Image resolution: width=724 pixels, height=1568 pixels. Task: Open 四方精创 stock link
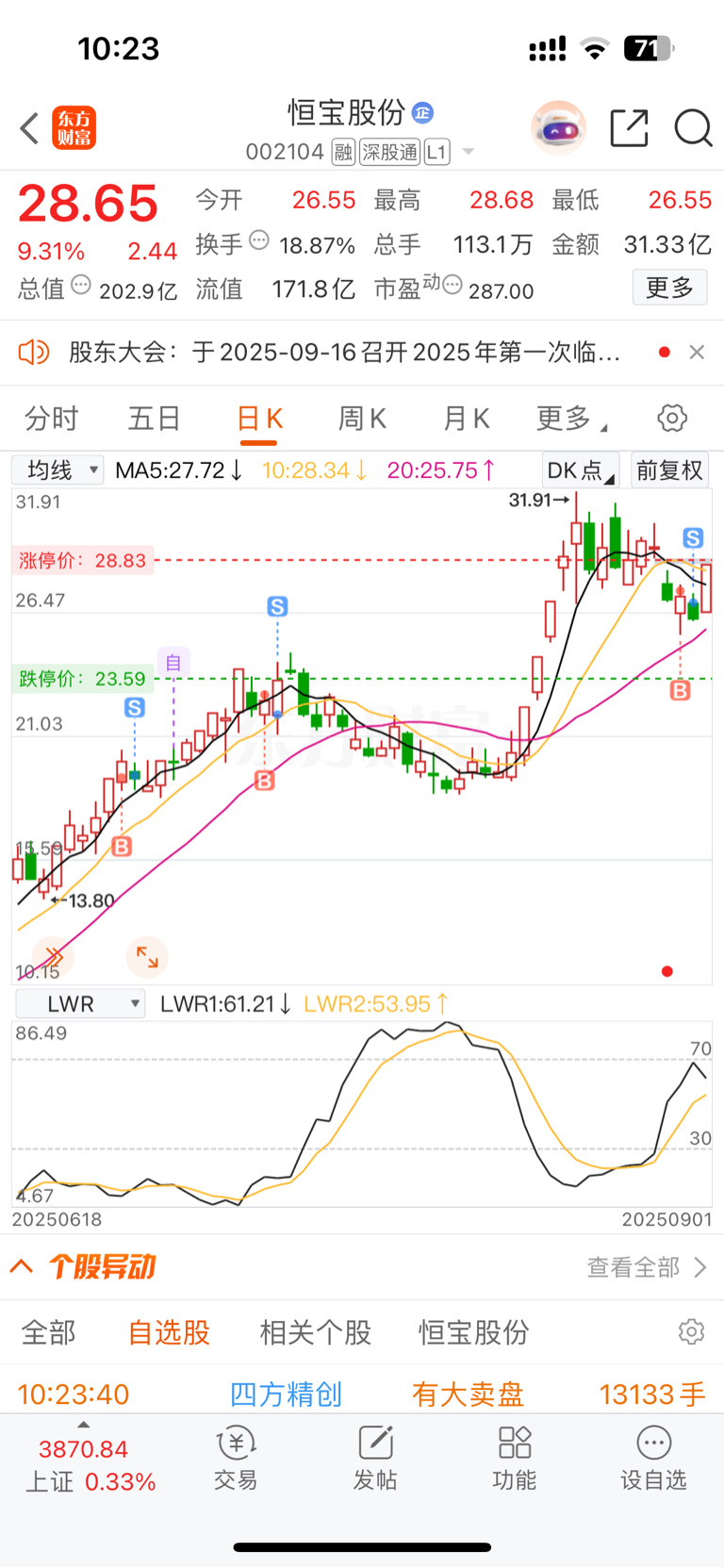286,1394
